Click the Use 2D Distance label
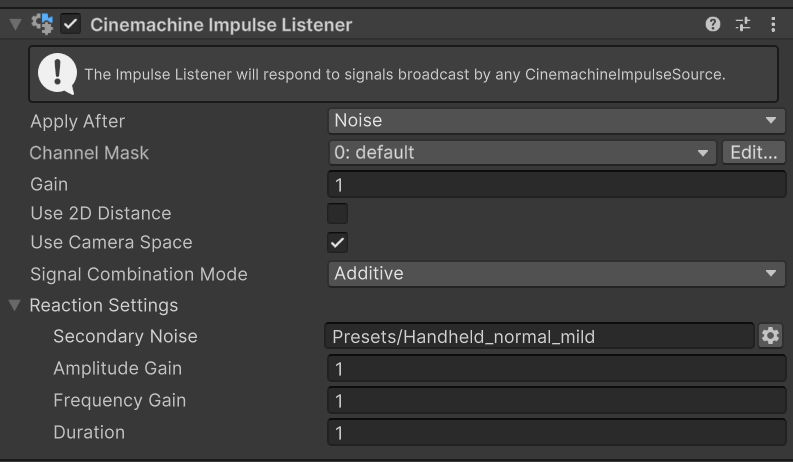The width and height of the screenshot is (793, 462). click(101, 213)
